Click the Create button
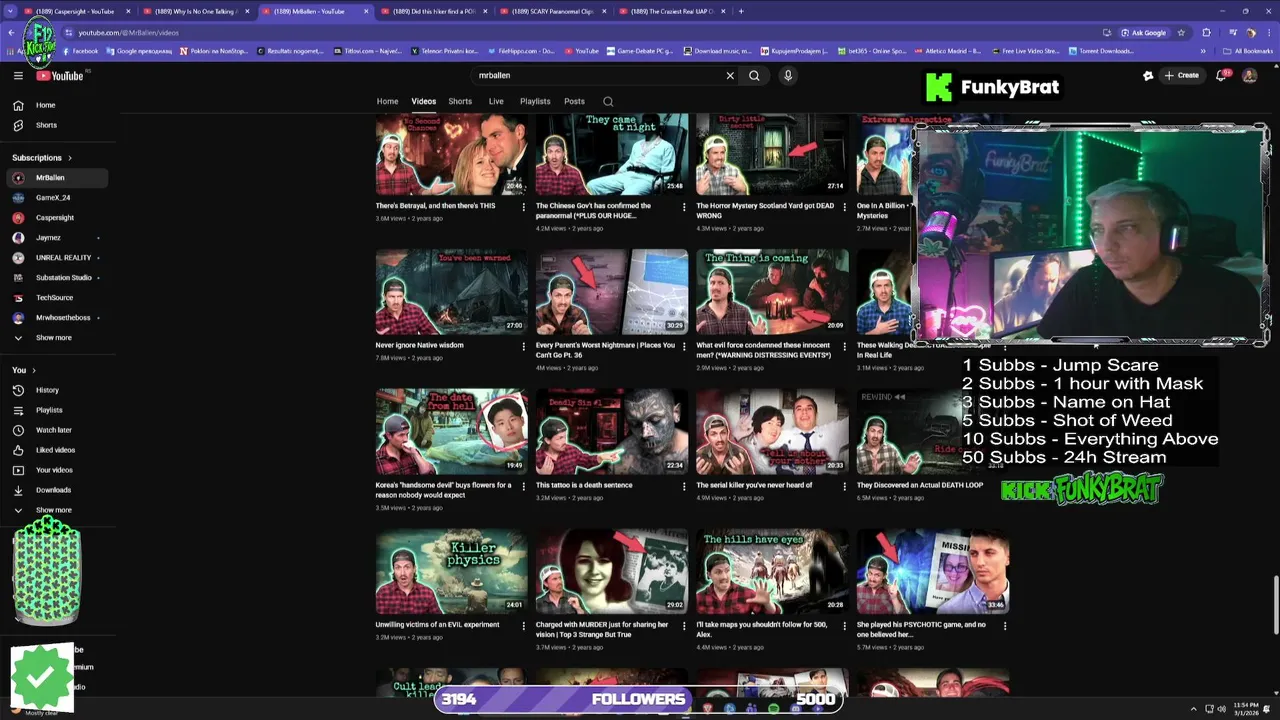This screenshot has height=720, width=1280. tap(1181, 75)
